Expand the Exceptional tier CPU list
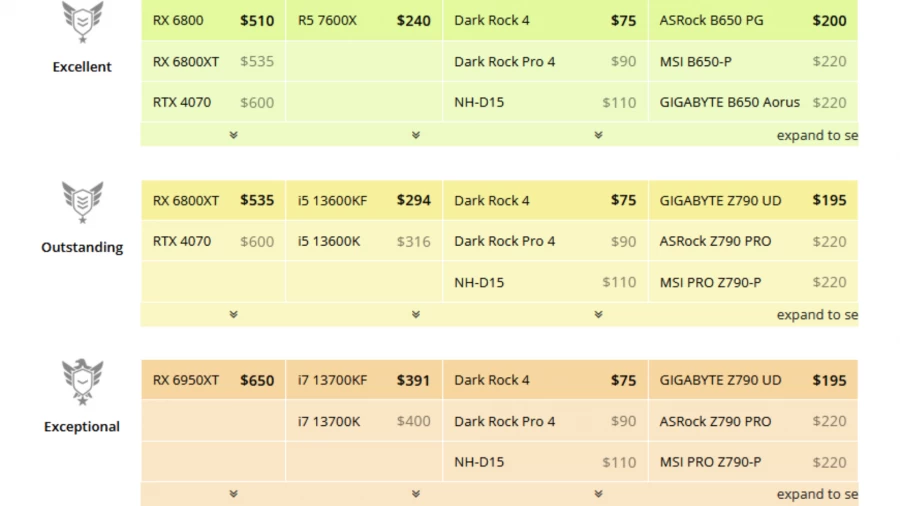Image resolution: width=900 pixels, height=506 pixels. click(x=416, y=494)
